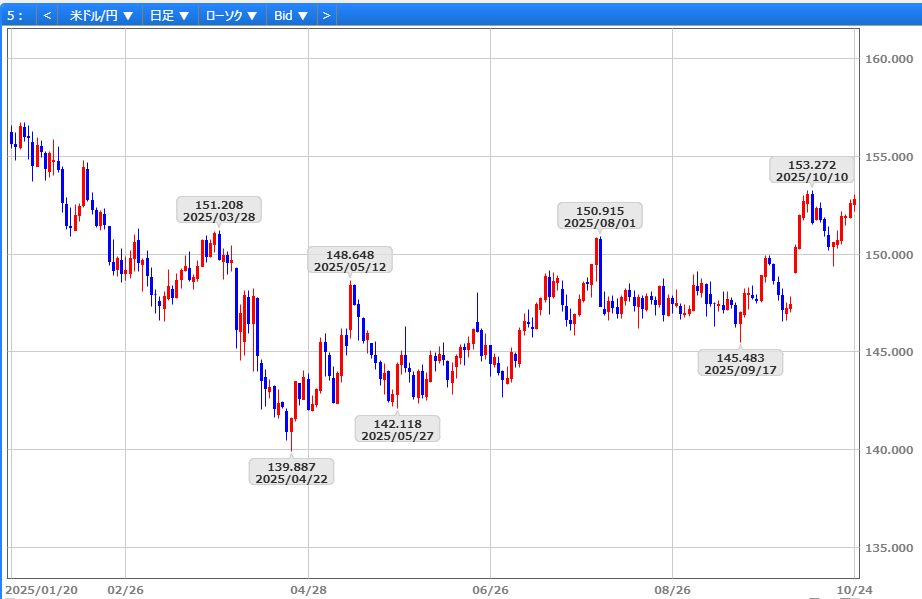The width and height of the screenshot is (922, 599).
Task: Click the 2025/01/20 start date label
Action: 42,590
